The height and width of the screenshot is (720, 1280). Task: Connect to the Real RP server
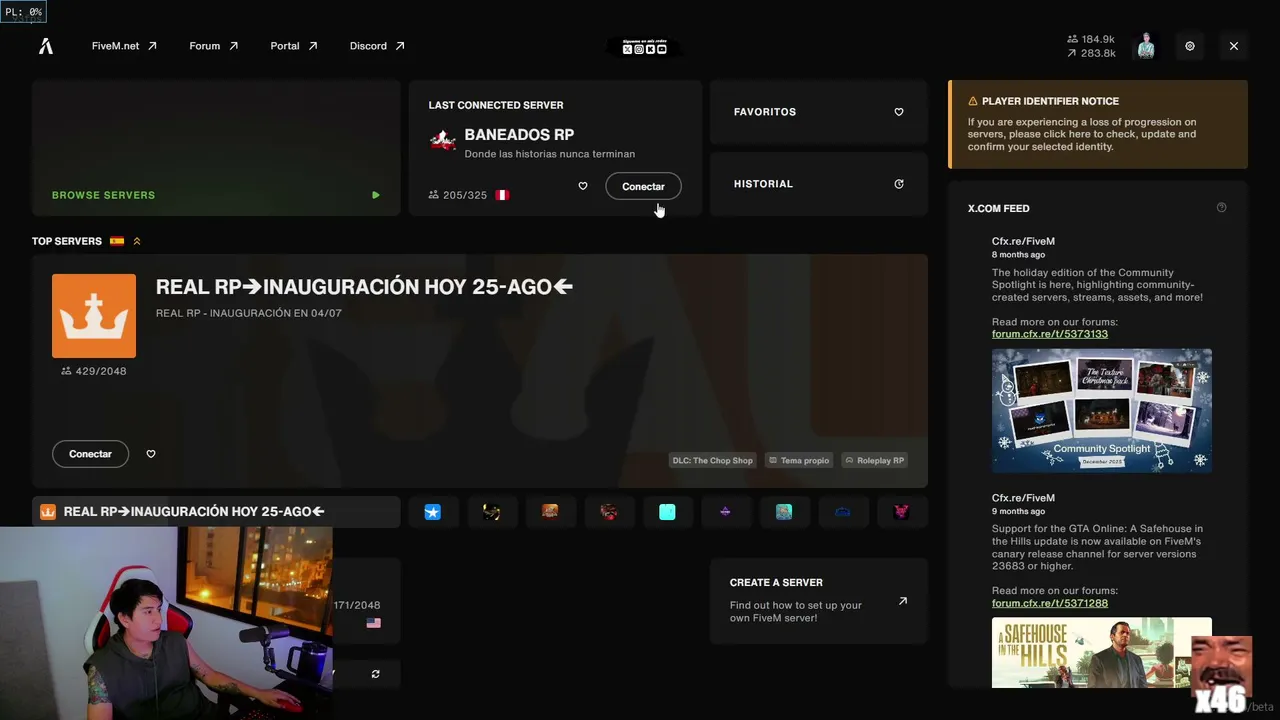point(90,454)
